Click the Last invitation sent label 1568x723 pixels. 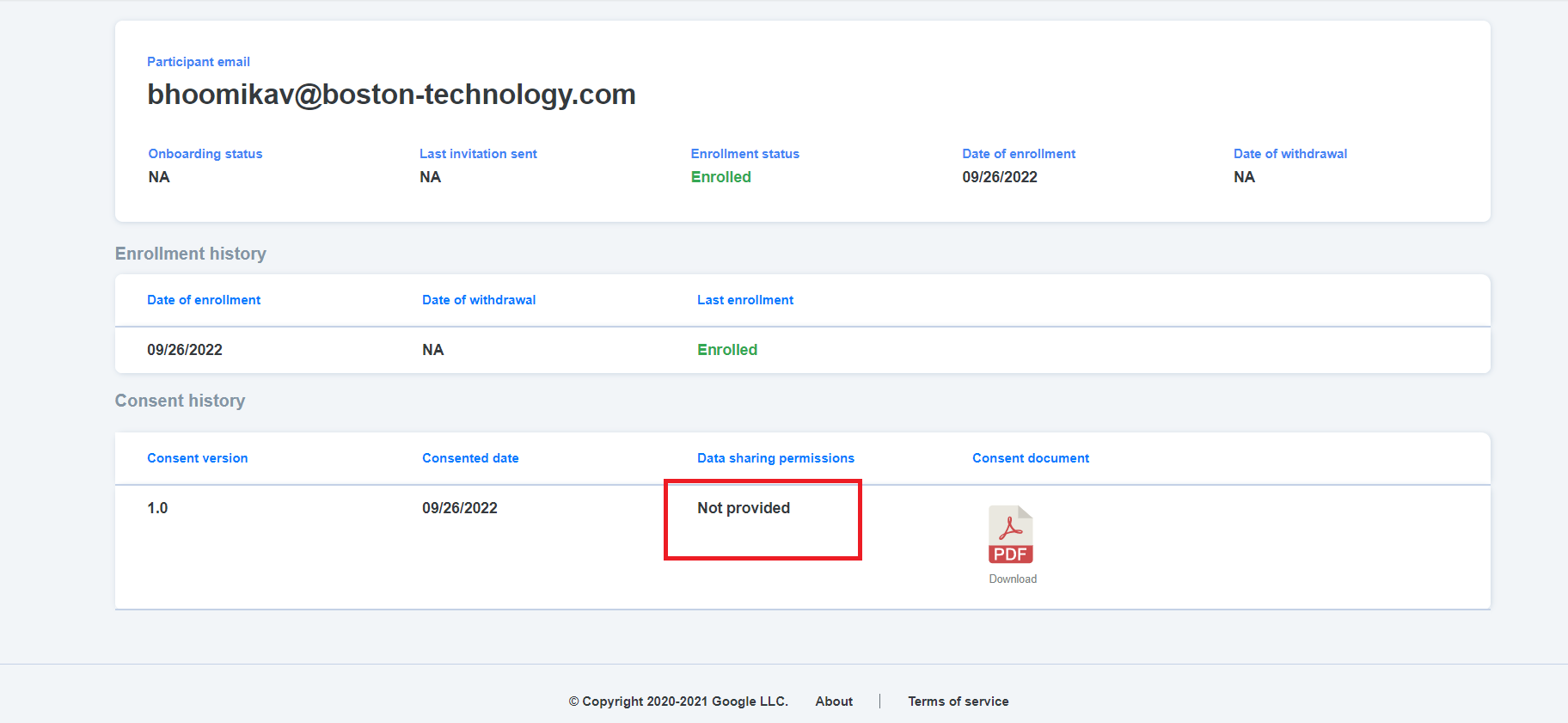coord(478,154)
